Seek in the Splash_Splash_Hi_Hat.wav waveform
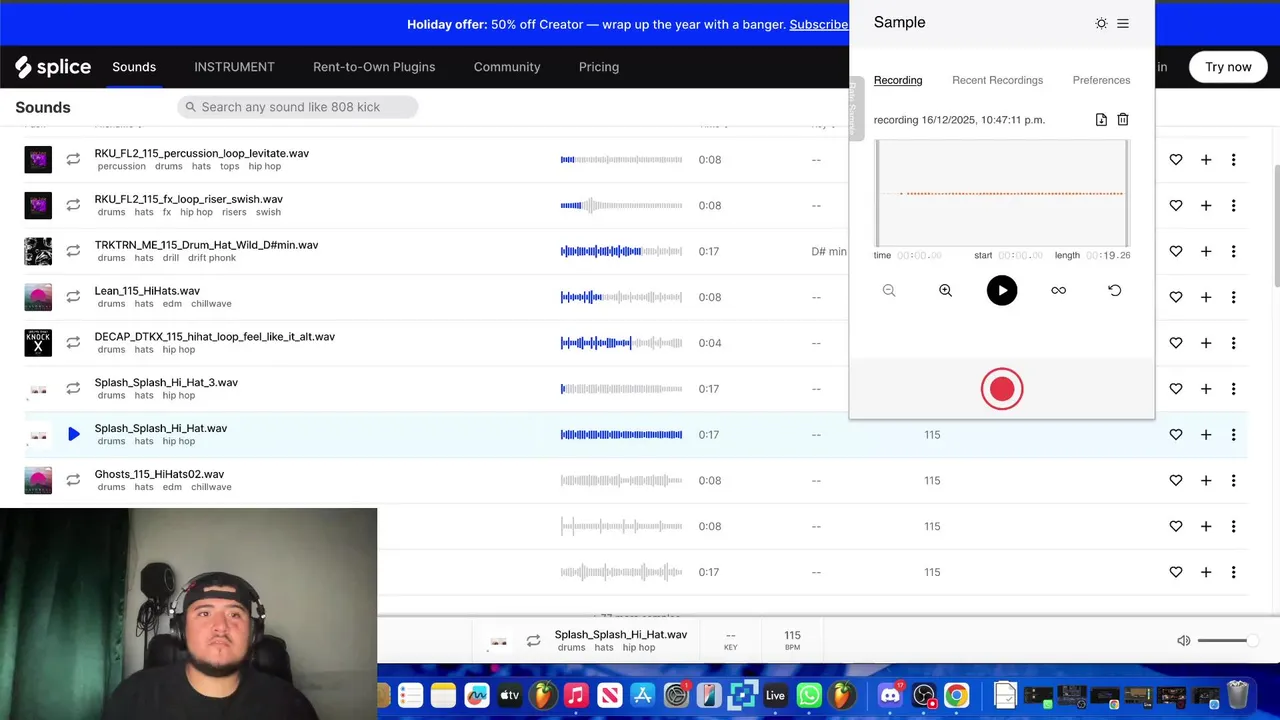The height and width of the screenshot is (720, 1280). pos(621,434)
